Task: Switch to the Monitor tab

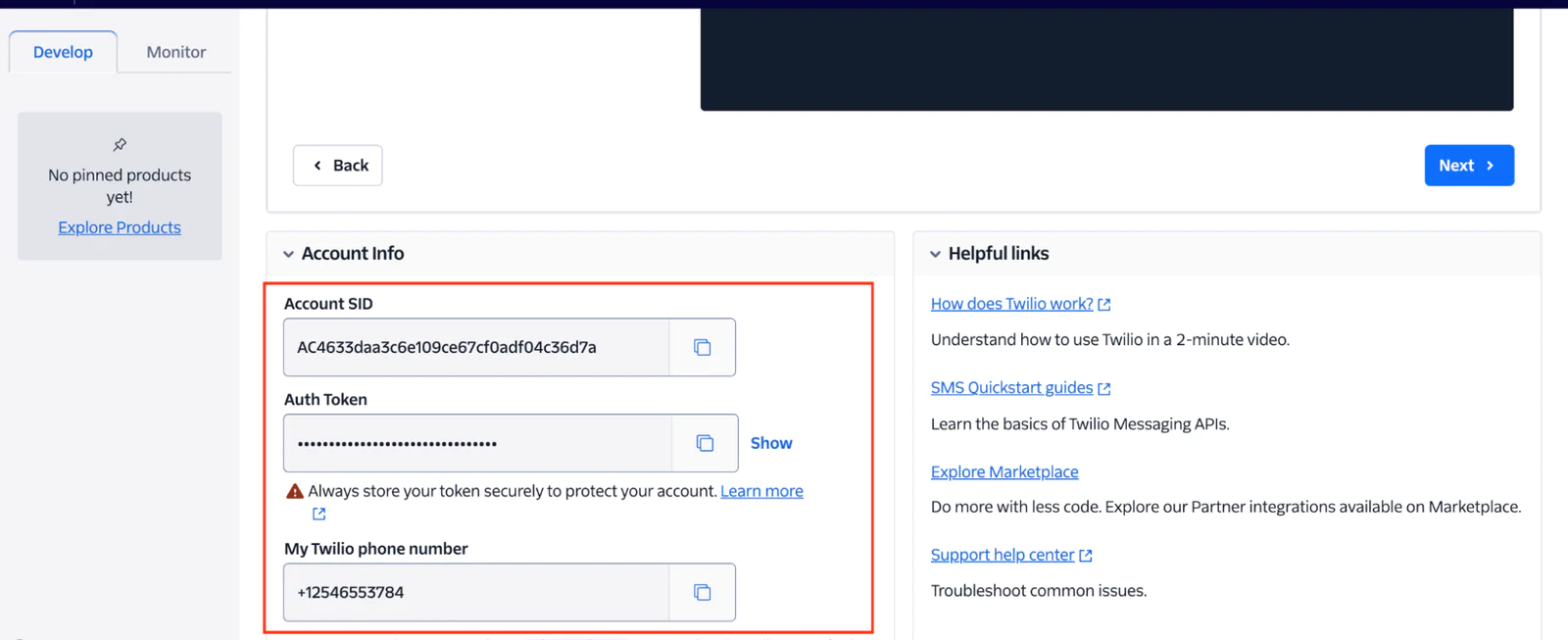Action: 176,52
